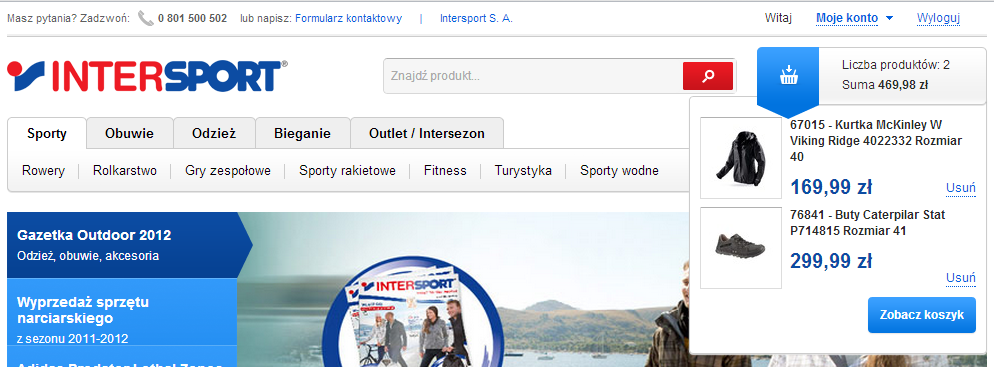Go to homepage via Intersport logo
This screenshot has width=994, height=367.
coord(147,76)
